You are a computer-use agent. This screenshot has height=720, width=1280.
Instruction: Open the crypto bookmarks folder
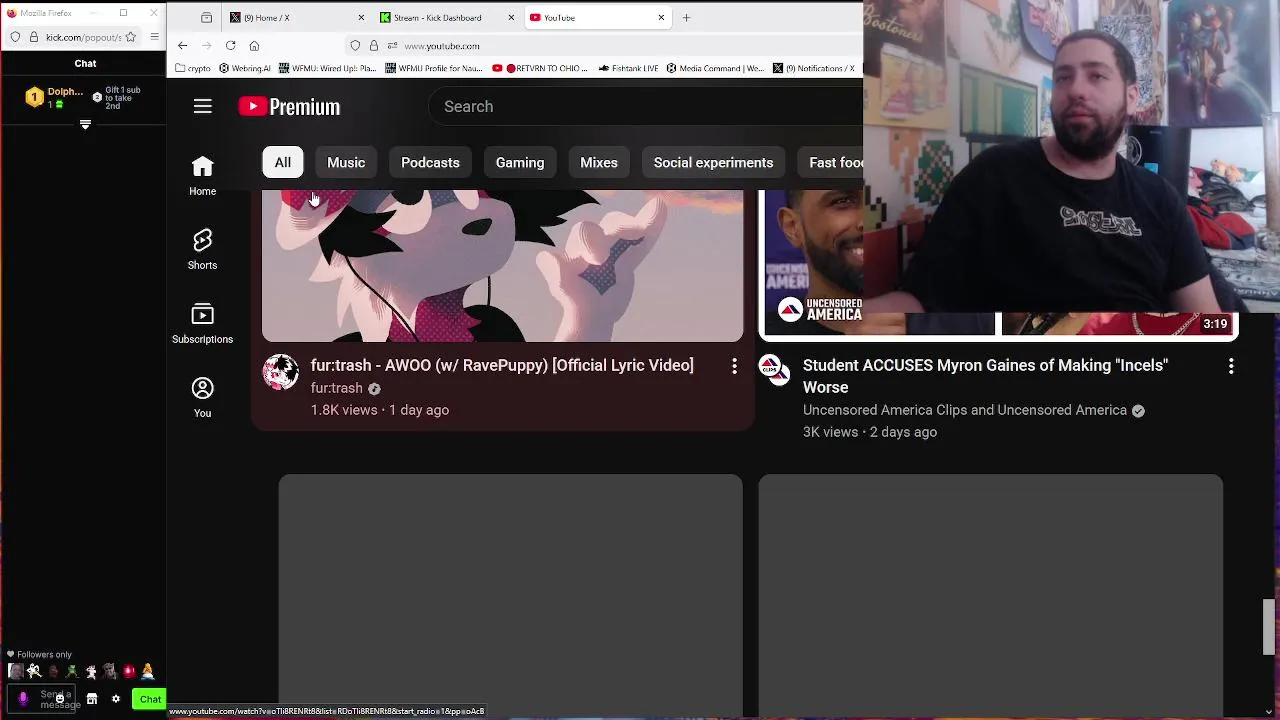tap(193, 68)
